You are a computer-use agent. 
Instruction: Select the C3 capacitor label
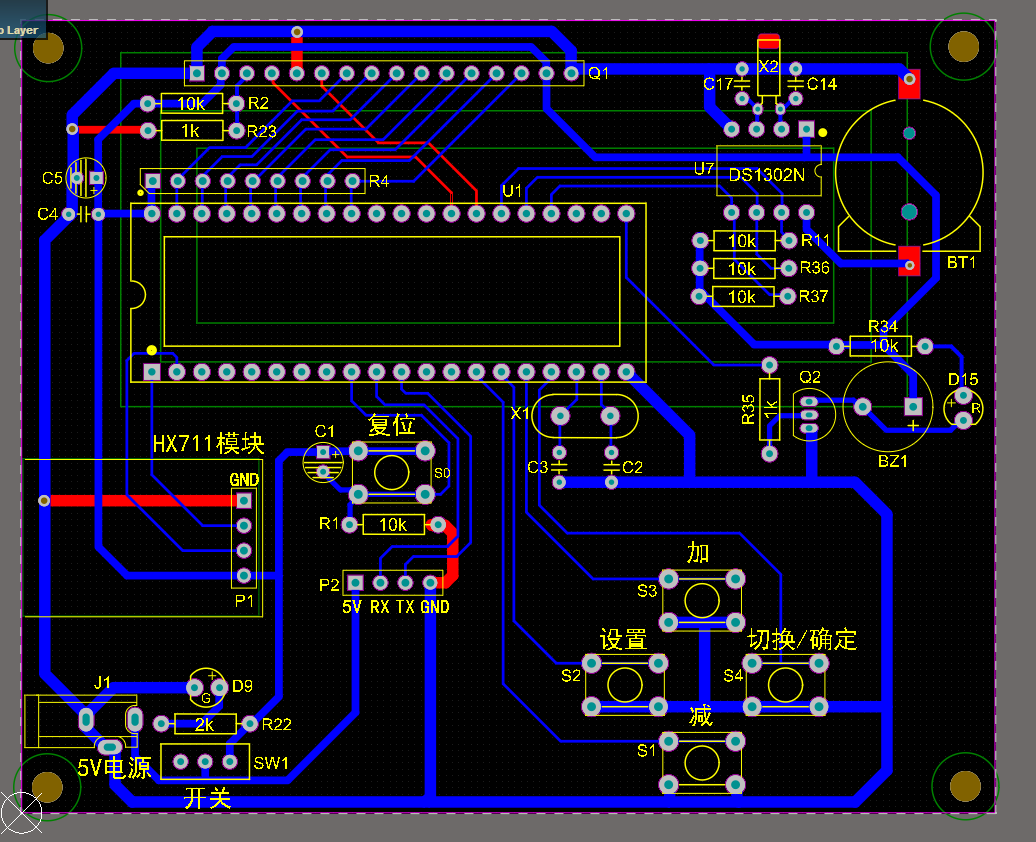click(538, 467)
